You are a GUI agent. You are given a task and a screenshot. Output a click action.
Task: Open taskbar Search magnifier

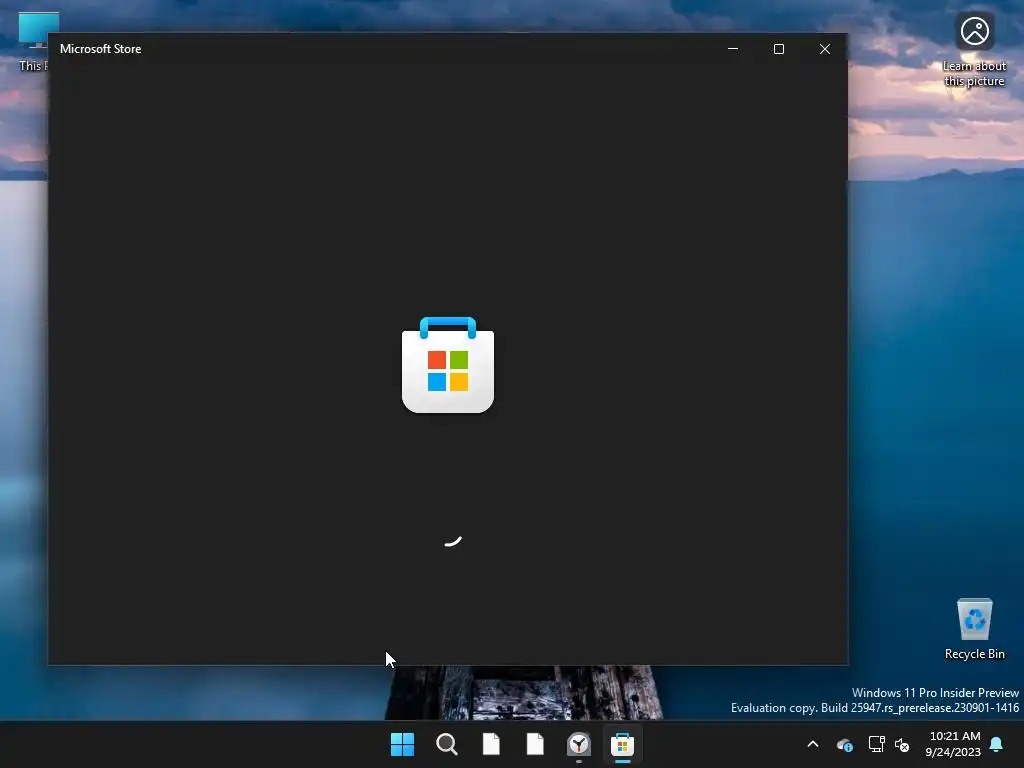click(x=447, y=744)
